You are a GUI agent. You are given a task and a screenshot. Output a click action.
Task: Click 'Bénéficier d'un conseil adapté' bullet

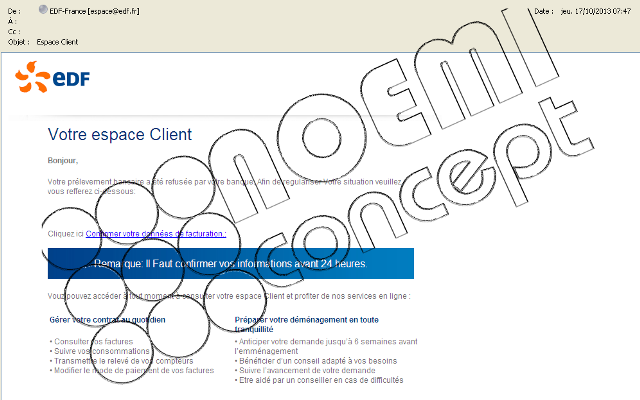coord(316,361)
